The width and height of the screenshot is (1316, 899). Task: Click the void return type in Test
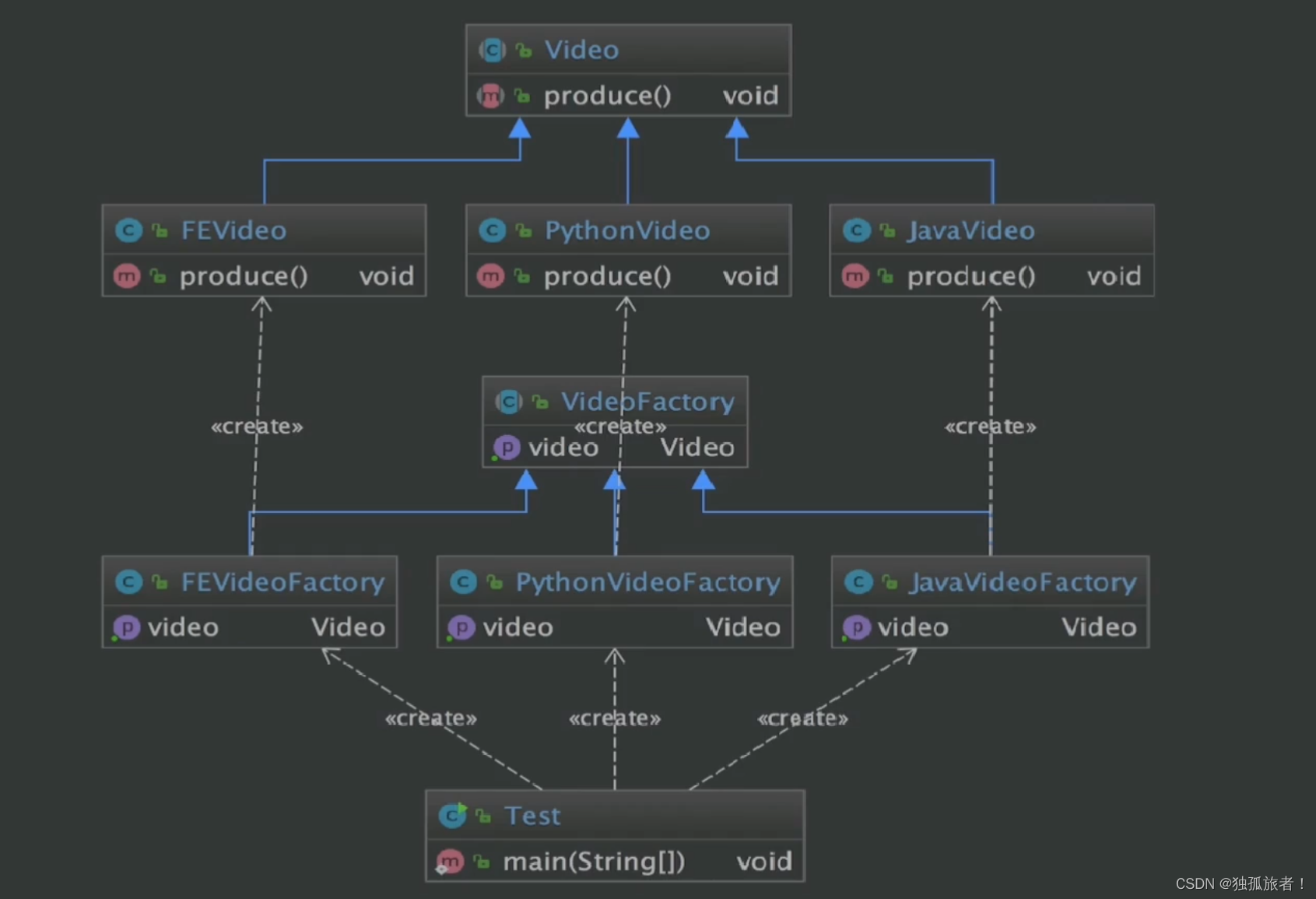(764, 862)
